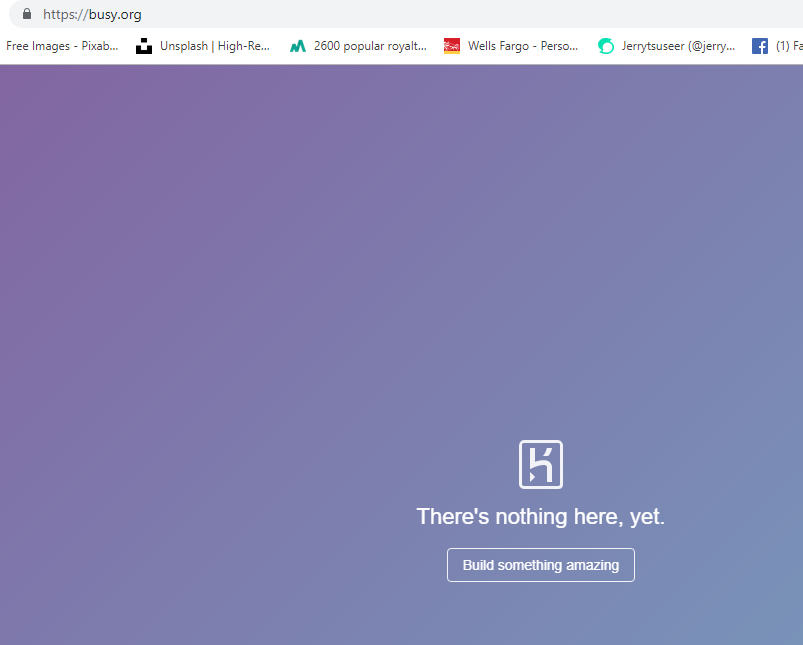Click the padlock site security icon
Screen dimensions: 803x645
coord(27,14)
